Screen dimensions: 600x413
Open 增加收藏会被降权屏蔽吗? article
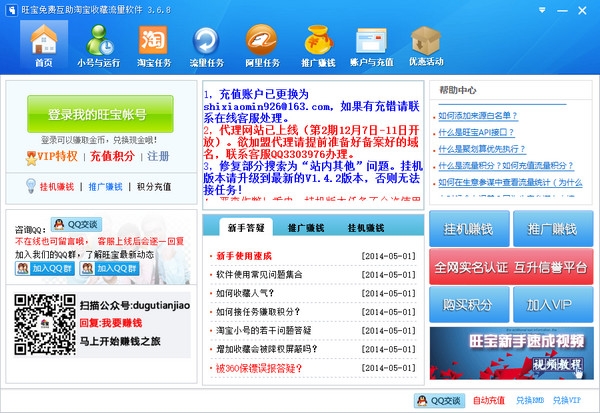(267, 349)
